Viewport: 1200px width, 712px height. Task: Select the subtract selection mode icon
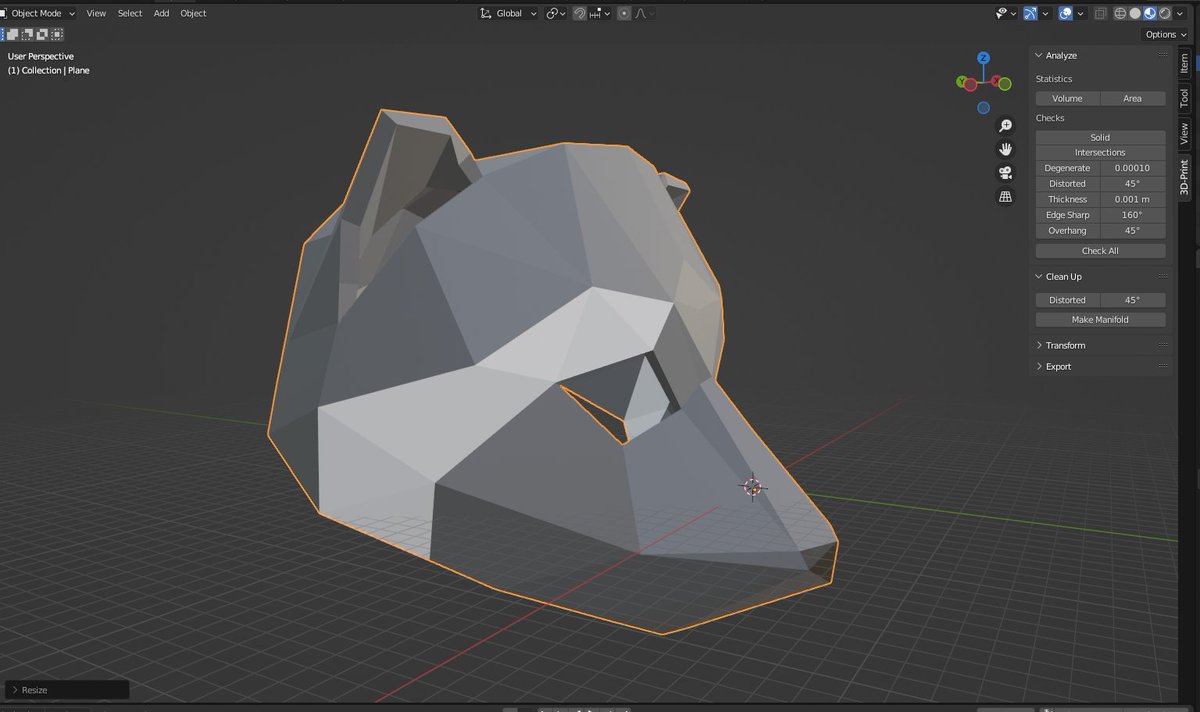click(27, 34)
